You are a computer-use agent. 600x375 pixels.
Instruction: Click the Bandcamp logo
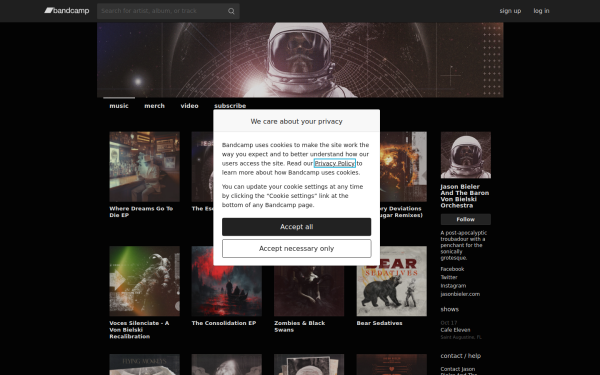[x=67, y=11]
